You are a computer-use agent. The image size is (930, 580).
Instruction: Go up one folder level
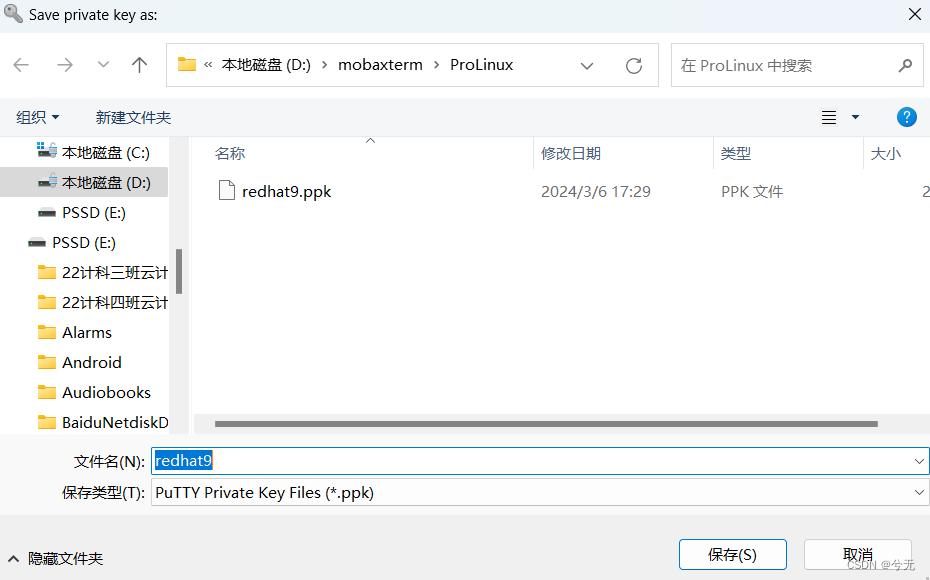[139, 65]
